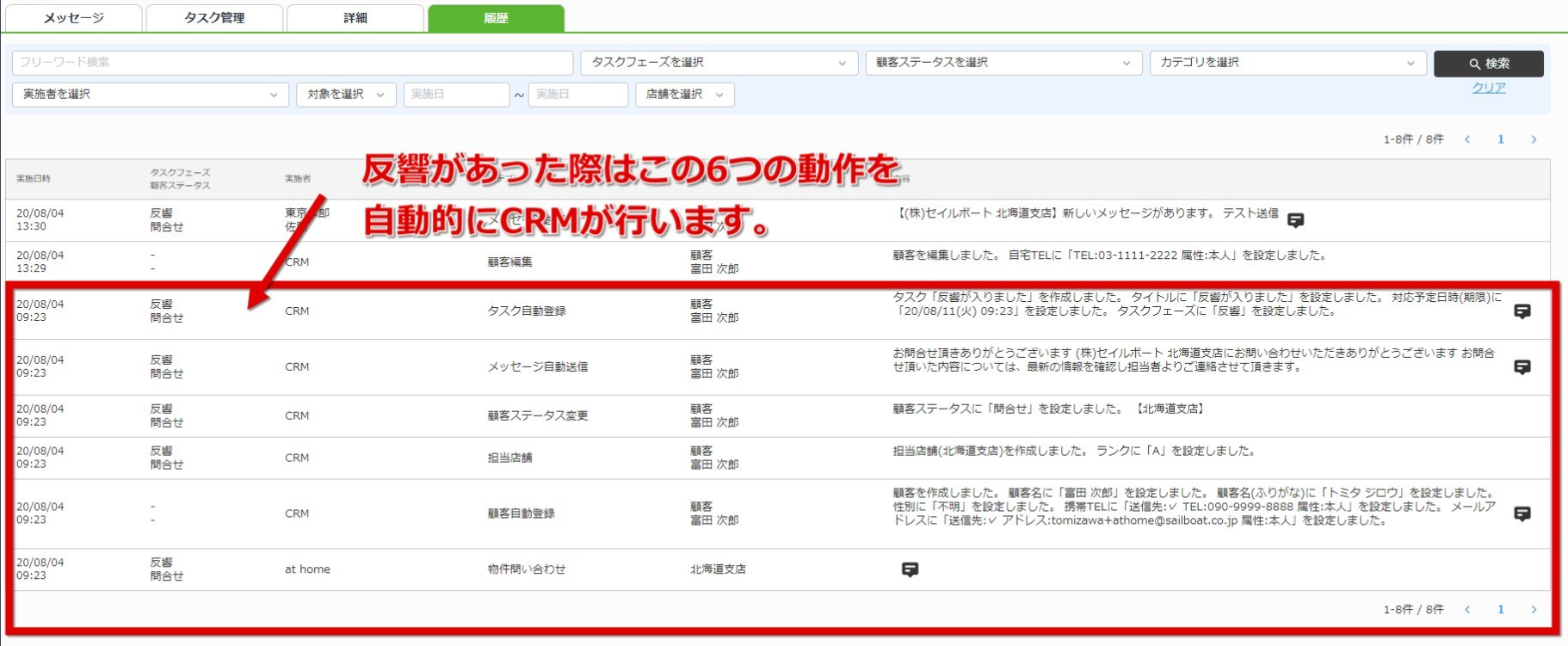Click 顧客 富田 次郎 in タスク自動登録 row
This screenshot has width=1568, height=646.
point(714,311)
